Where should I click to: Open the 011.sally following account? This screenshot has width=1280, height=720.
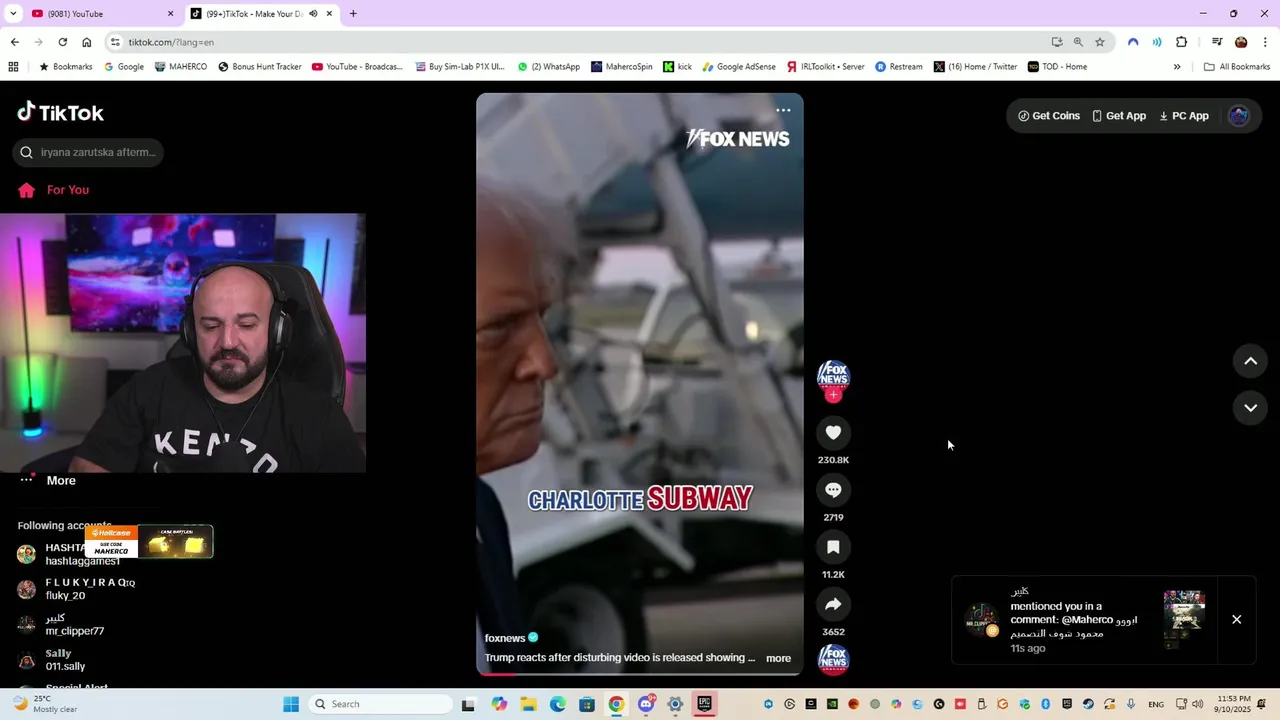[x=52, y=660]
